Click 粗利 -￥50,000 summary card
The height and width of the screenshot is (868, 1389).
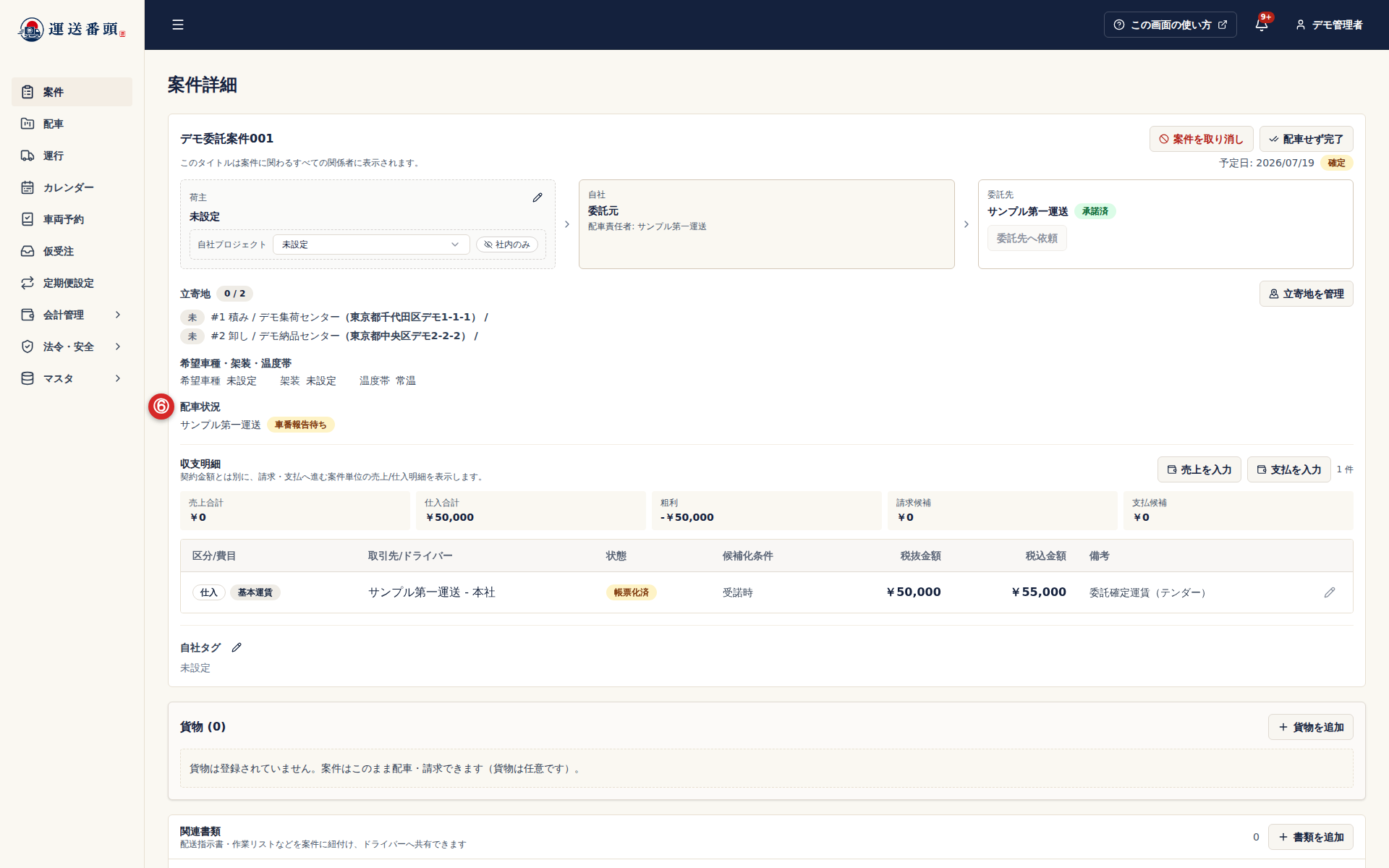766,510
